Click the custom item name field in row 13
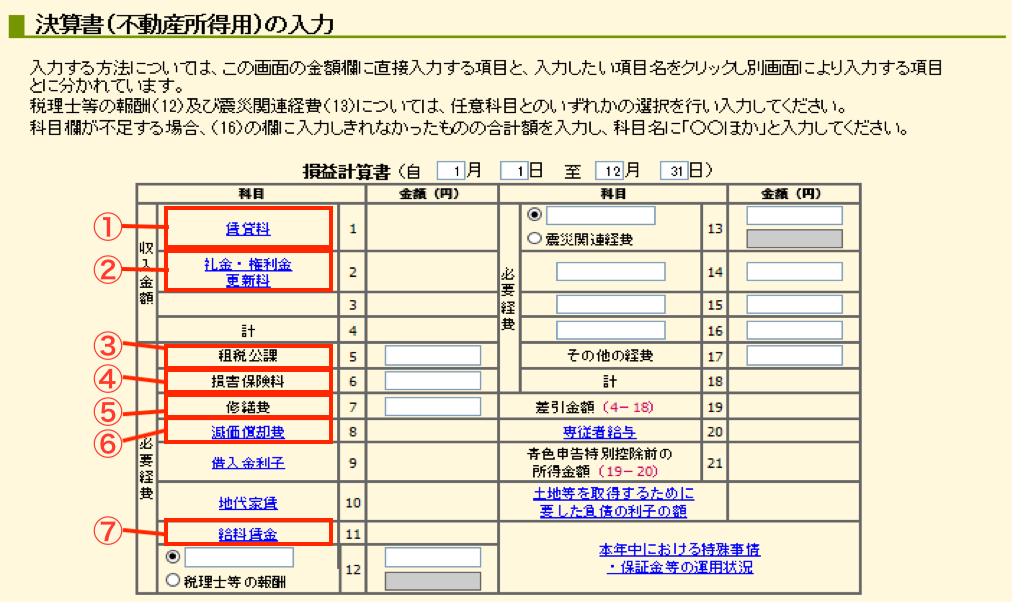Screen dimensions: 1012x602 [600, 216]
